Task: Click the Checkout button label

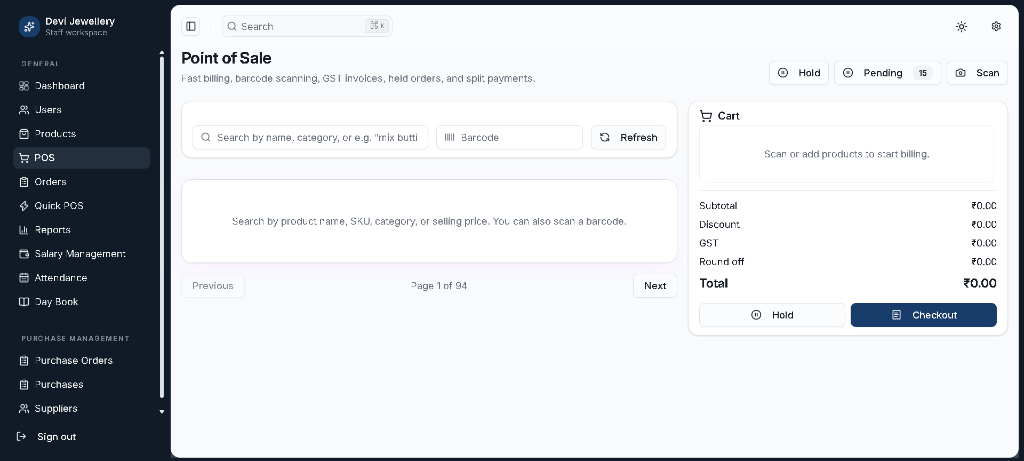Action: [935, 315]
